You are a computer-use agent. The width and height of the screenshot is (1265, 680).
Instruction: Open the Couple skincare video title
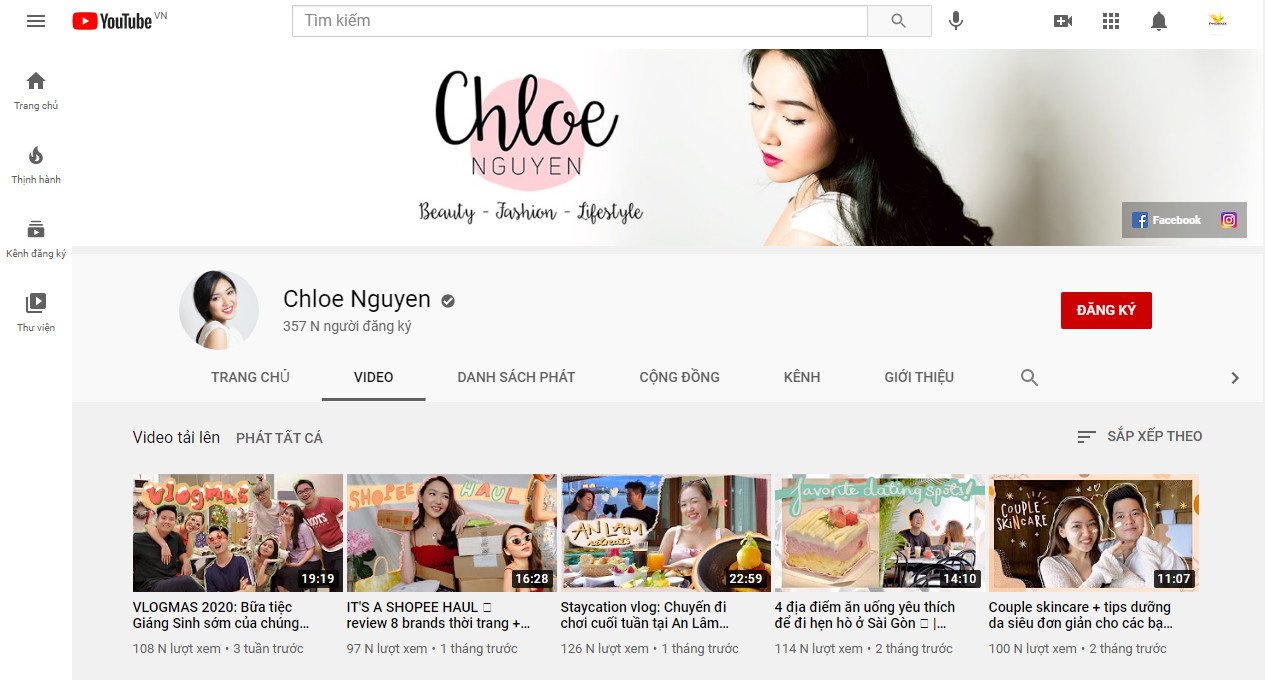click(x=1081, y=615)
